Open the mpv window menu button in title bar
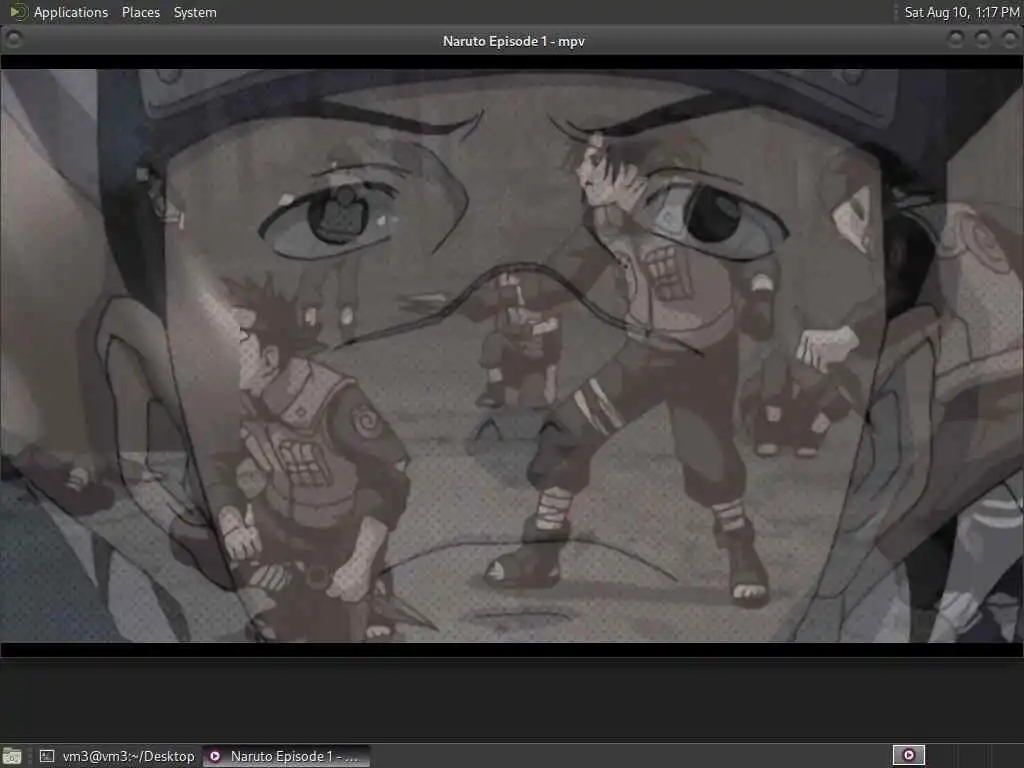Viewport: 1024px width, 768px height. [13, 40]
